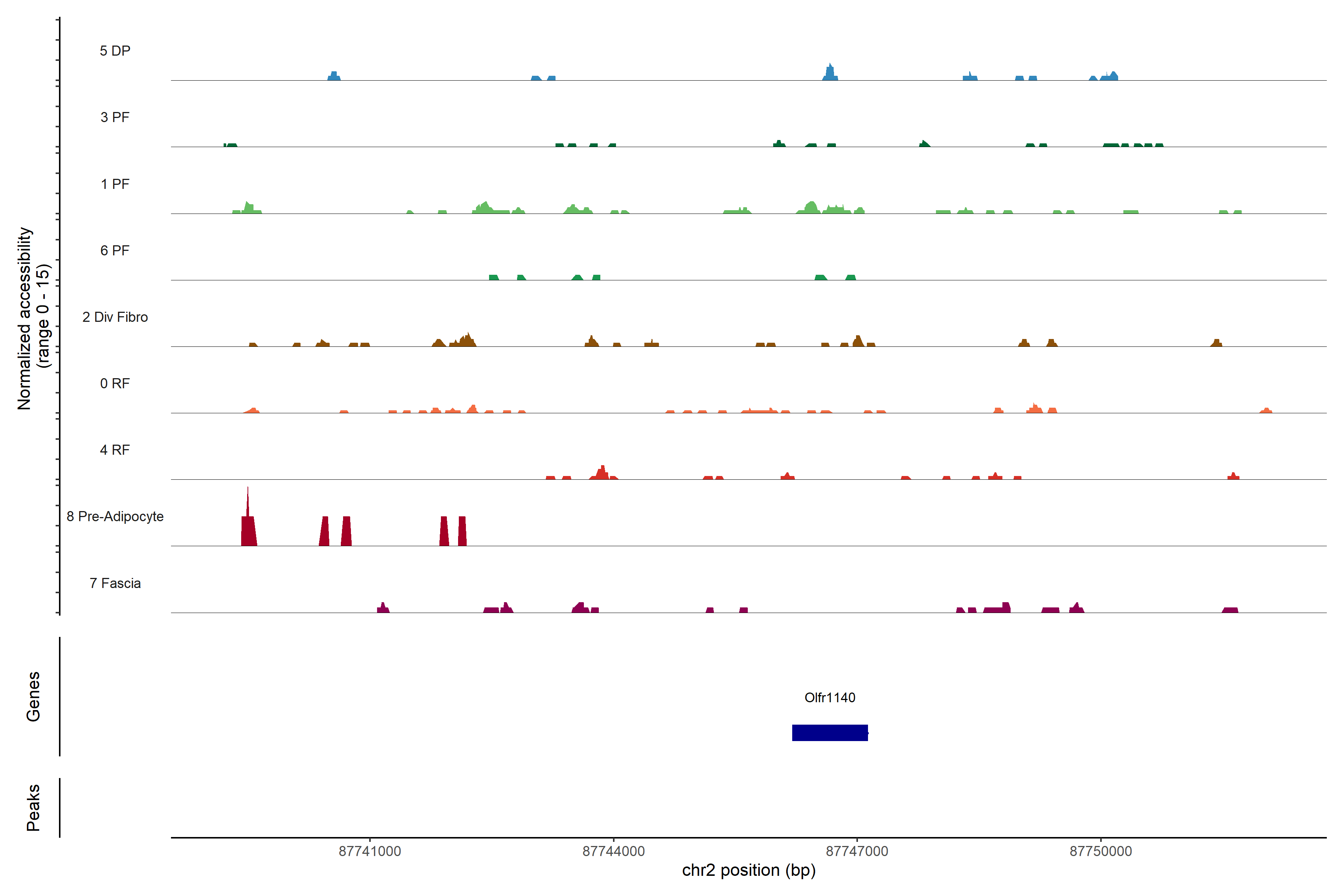Click the 8 Pre-Adipocyte track label

tap(115, 517)
